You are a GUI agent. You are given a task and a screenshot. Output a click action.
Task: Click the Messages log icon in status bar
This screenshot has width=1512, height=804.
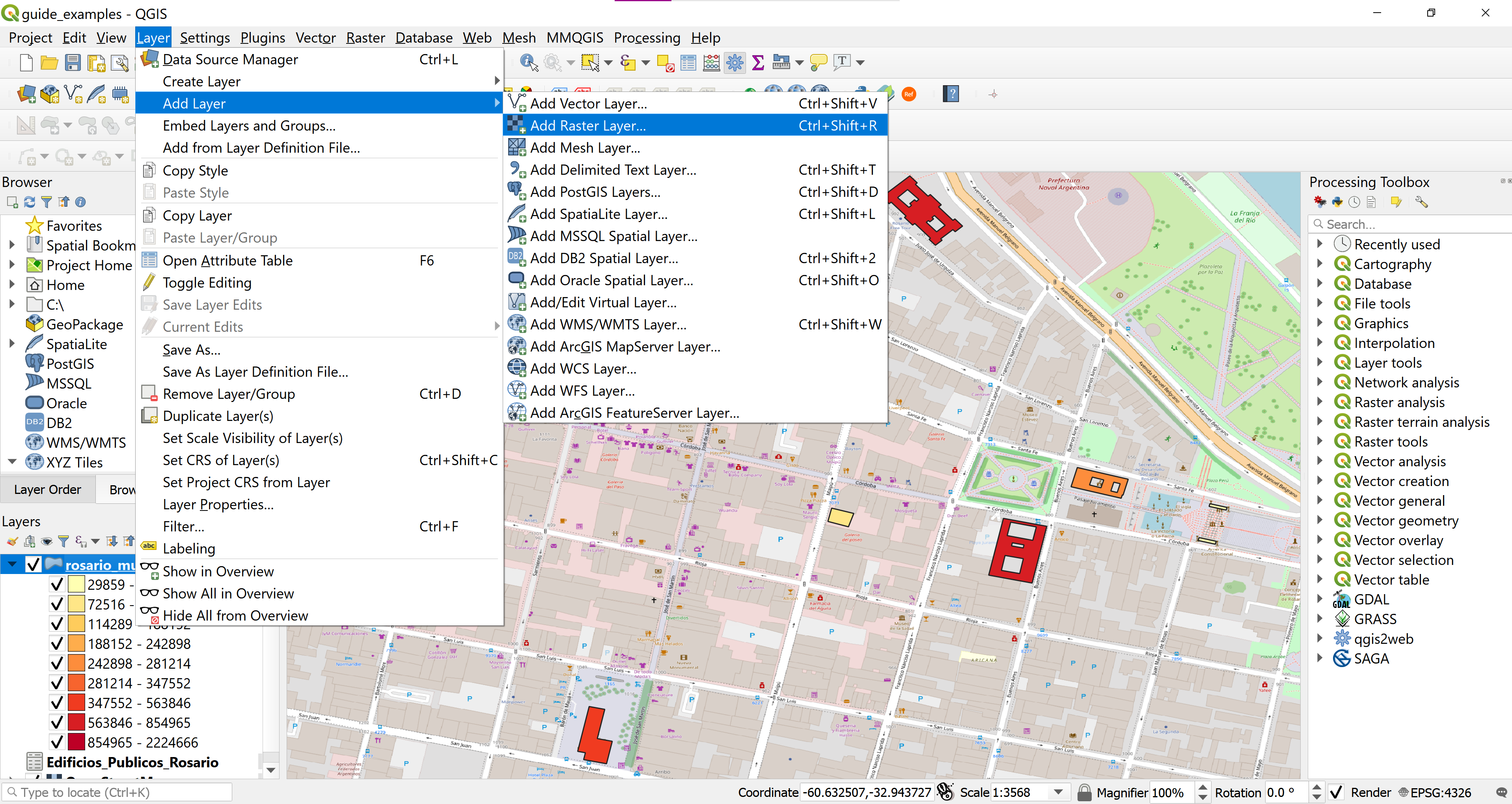(1501, 792)
